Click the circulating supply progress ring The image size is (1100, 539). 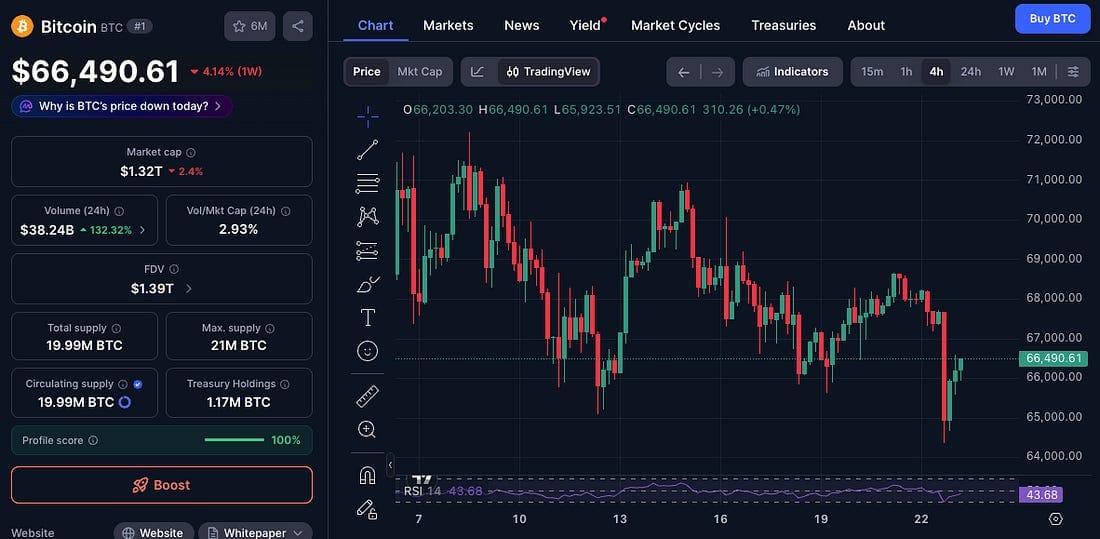click(x=125, y=402)
